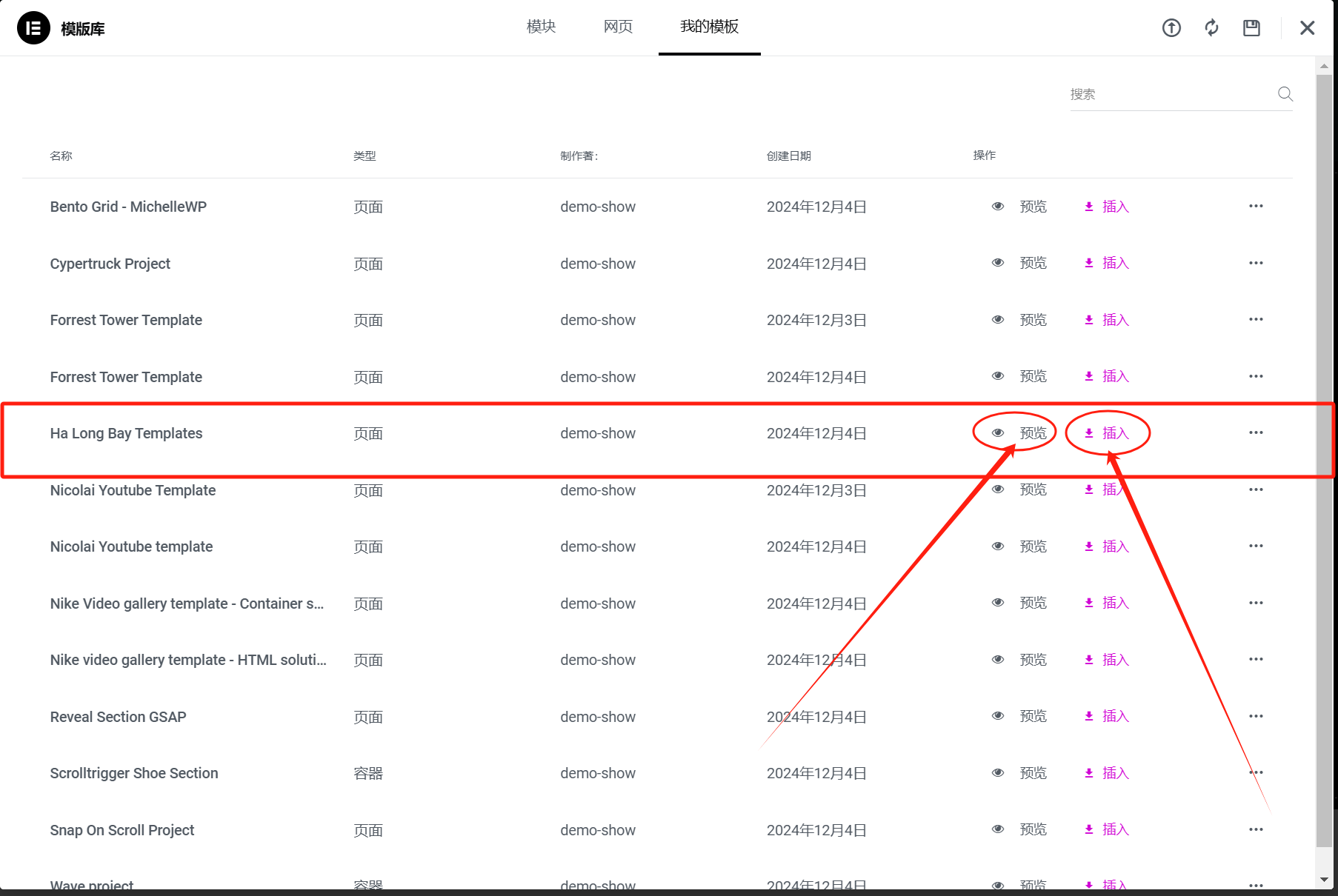Click the search magnifier icon
The image size is (1338, 896).
point(1285,94)
